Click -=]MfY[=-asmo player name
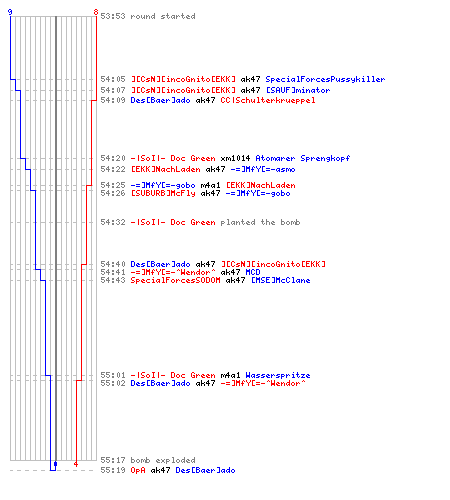450x500 pixels. (263, 169)
